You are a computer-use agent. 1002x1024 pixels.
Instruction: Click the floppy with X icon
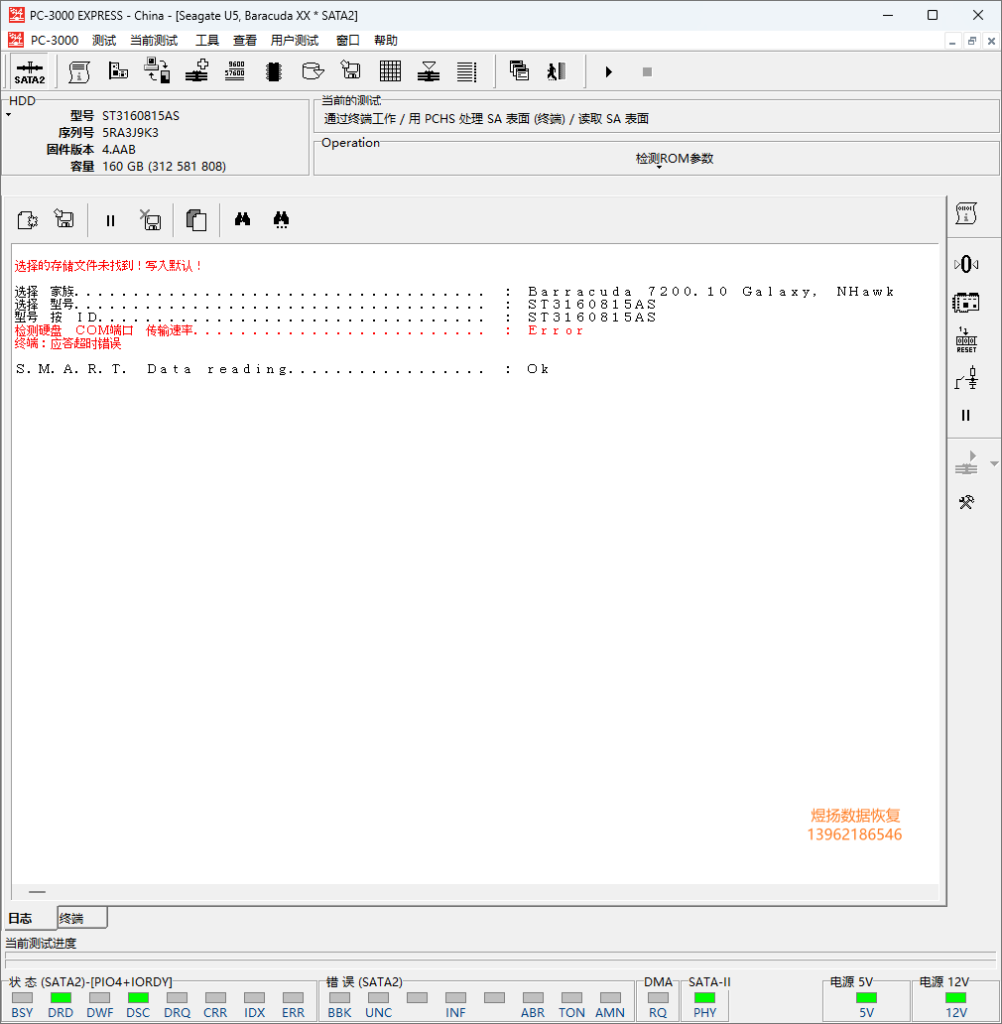(151, 220)
